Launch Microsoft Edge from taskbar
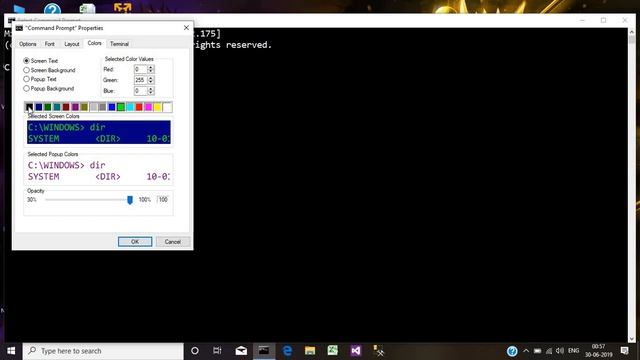 [x=287, y=351]
